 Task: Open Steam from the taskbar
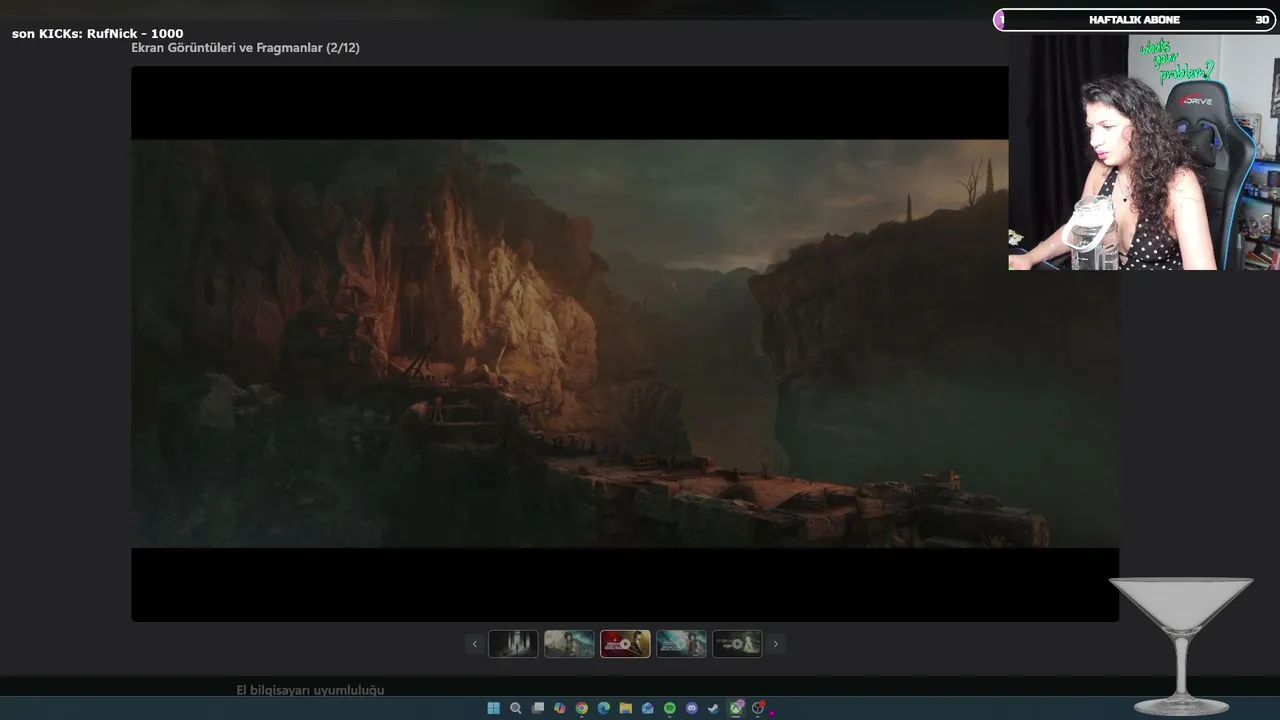pyautogui.click(x=713, y=708)
